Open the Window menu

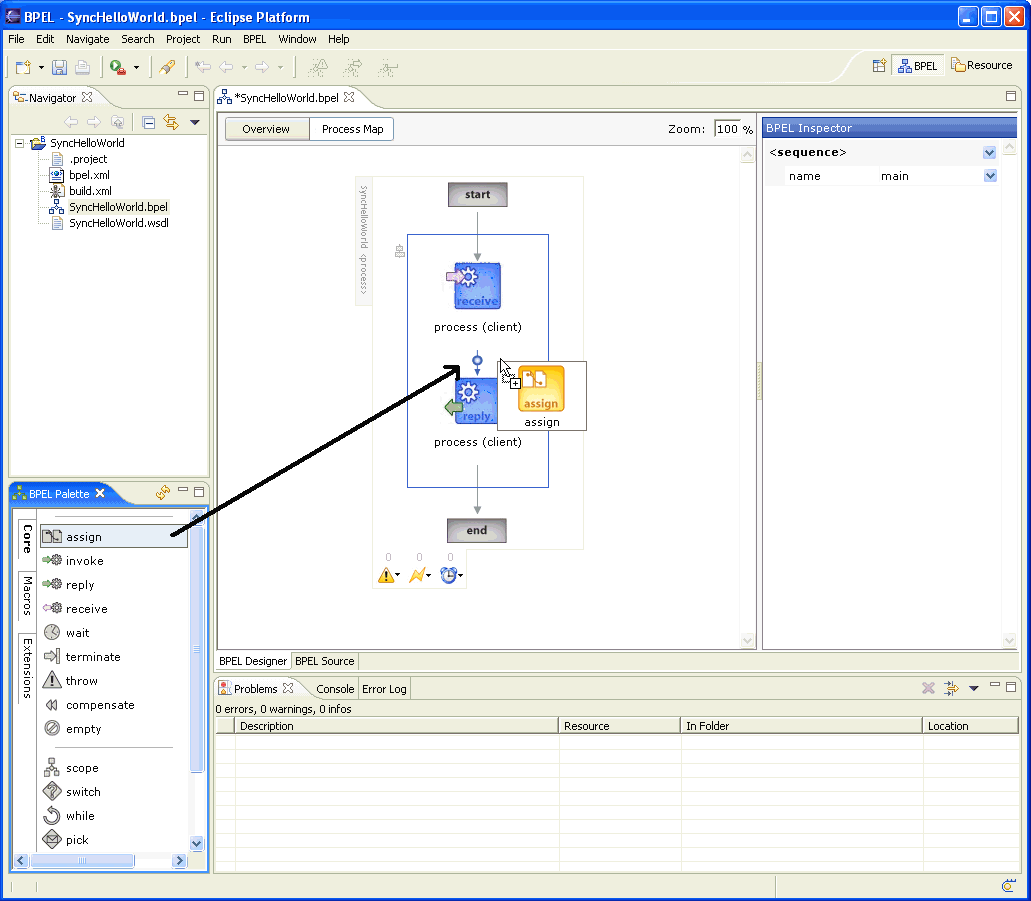tap(297, 39)
